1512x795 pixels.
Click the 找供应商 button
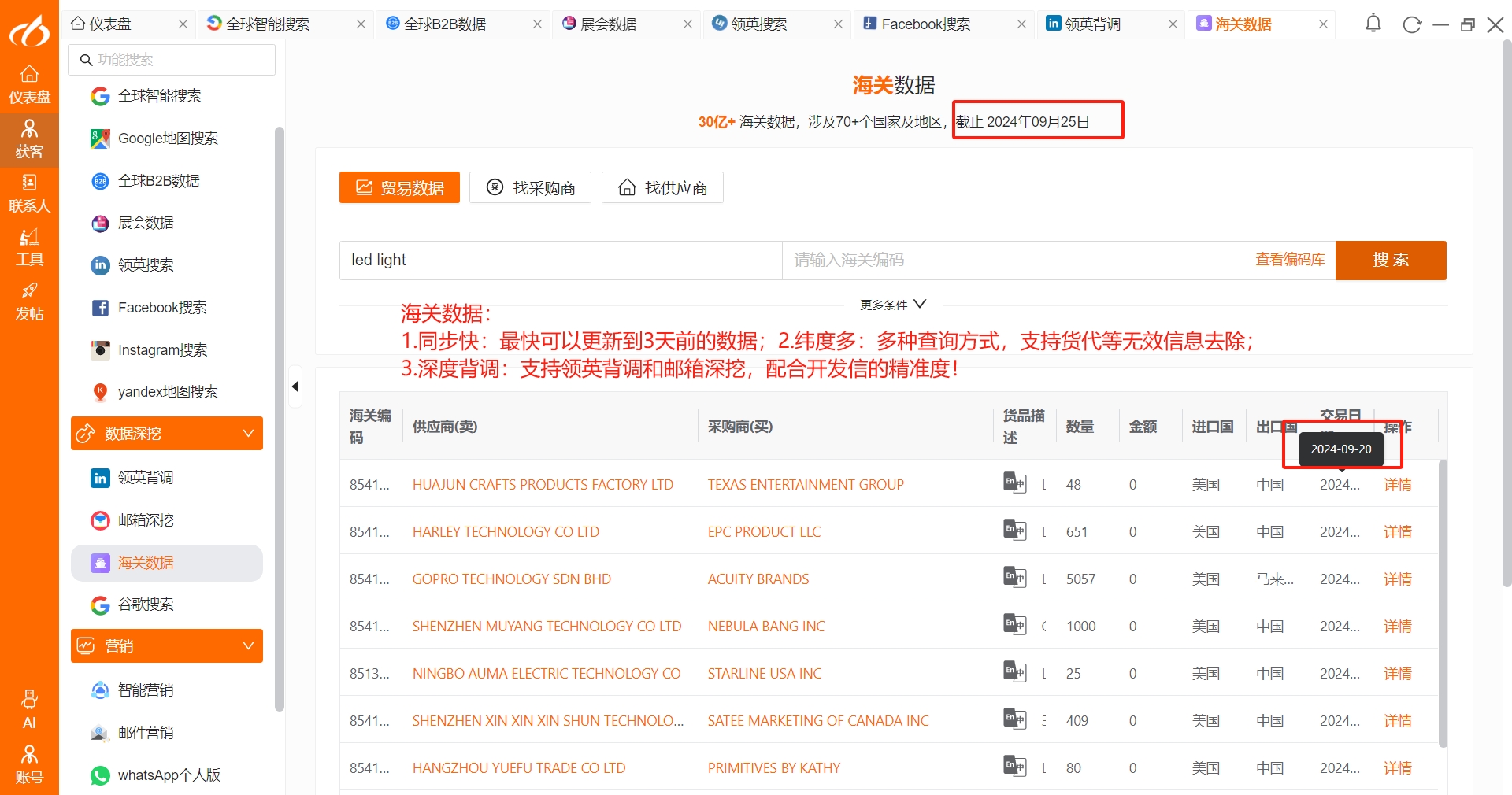pos(662,187)
